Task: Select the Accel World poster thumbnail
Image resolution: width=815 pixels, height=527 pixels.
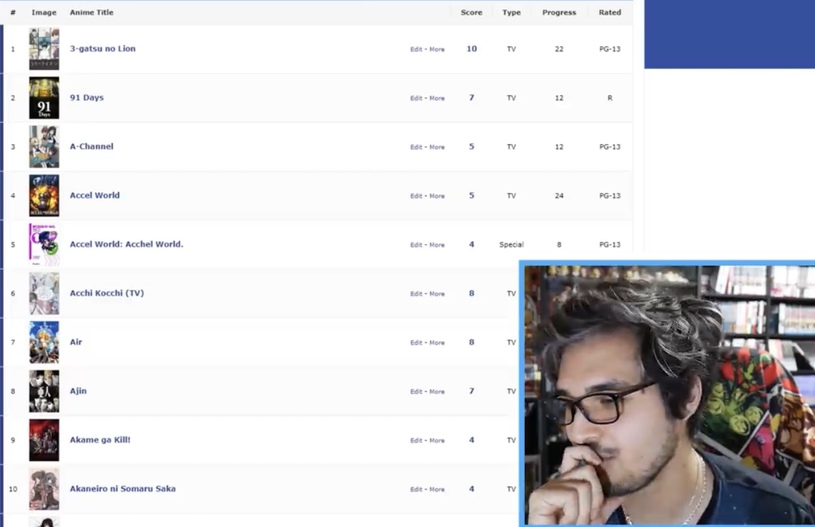Action: (44, 196)
